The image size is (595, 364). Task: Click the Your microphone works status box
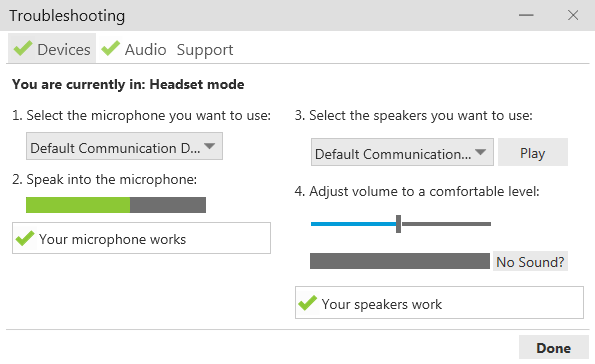point(142,238)
